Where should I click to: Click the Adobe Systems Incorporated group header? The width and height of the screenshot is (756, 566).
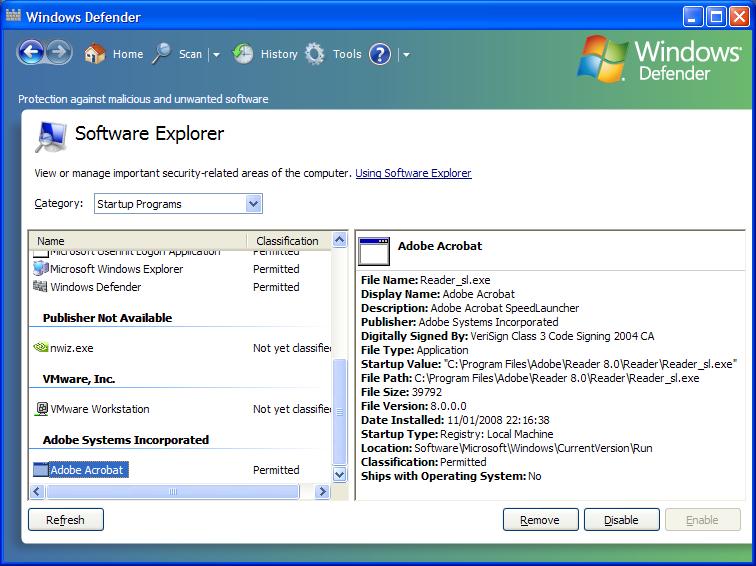(126, 440)
